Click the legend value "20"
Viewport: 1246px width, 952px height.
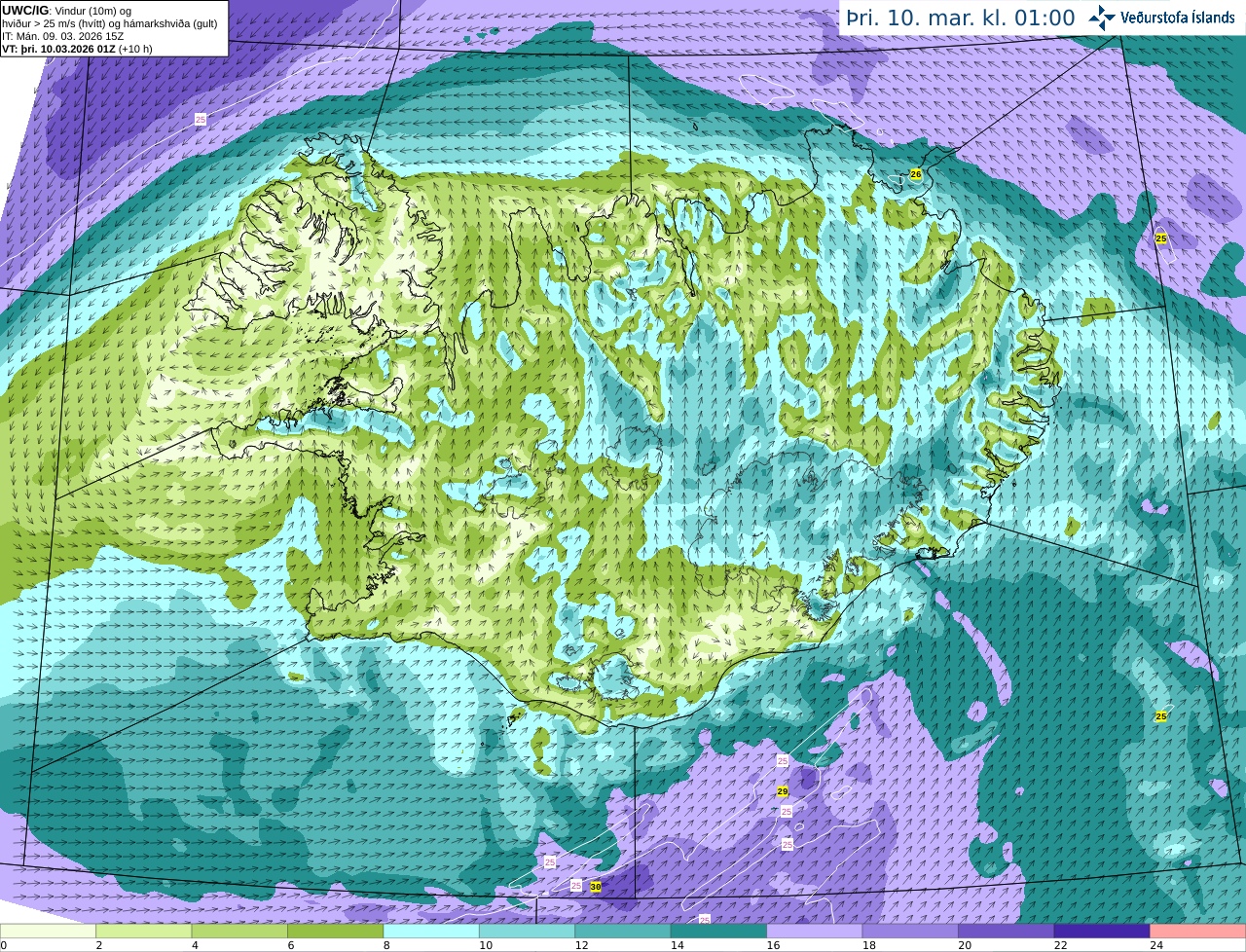[966, 945]
